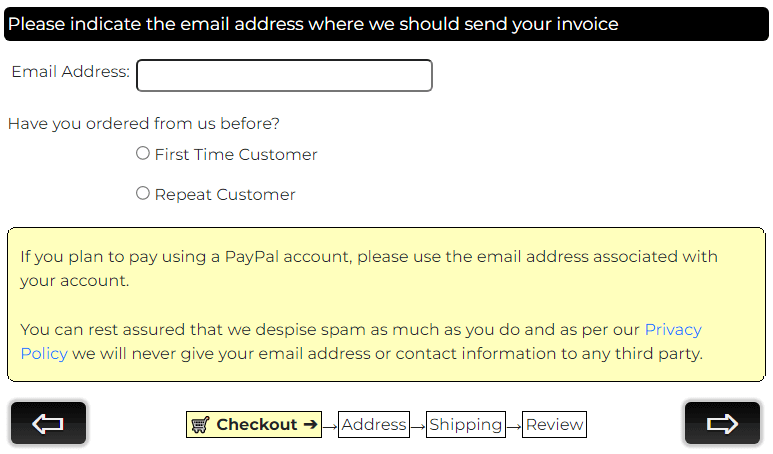773x454 pixels.
Task: Click the First Time Customer label text
Action: [236, 155]
